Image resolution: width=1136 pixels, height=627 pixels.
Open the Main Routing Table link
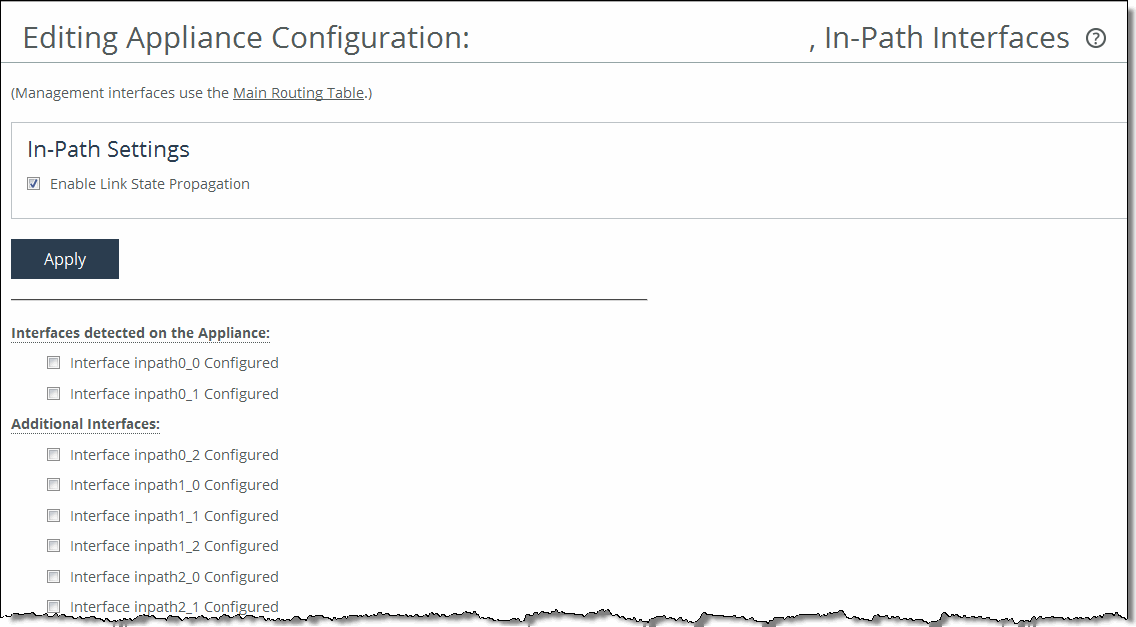click(x=298, y=93)
